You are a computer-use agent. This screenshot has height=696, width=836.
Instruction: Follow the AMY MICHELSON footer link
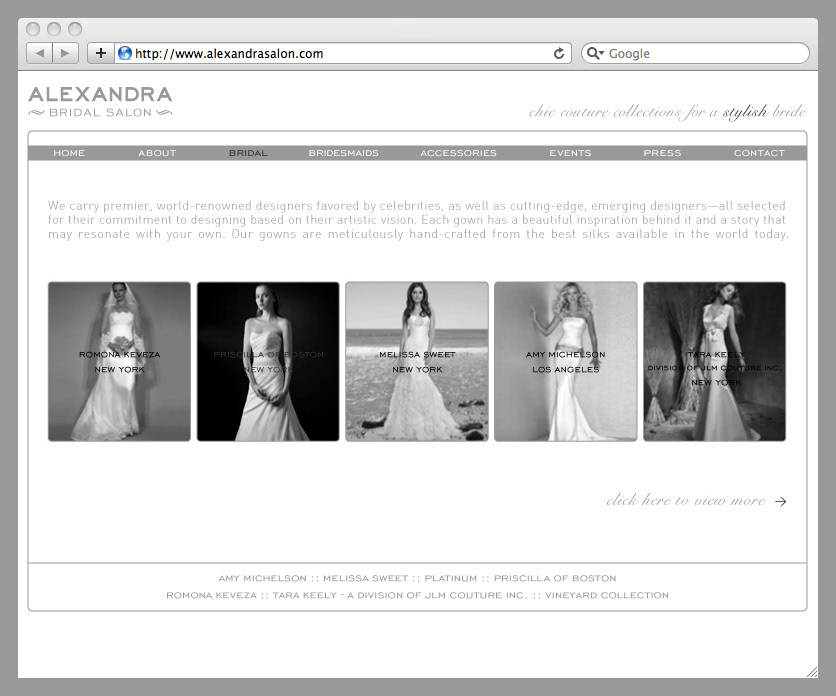tap(262, 578)
